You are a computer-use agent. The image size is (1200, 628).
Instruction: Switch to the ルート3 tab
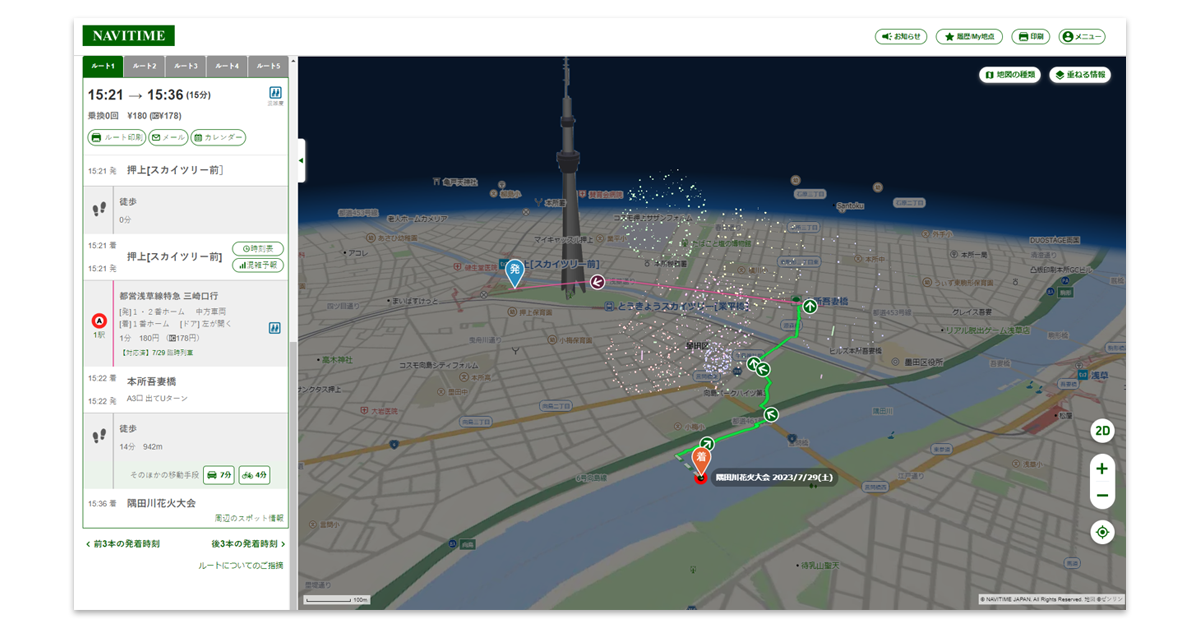point(186,66)
